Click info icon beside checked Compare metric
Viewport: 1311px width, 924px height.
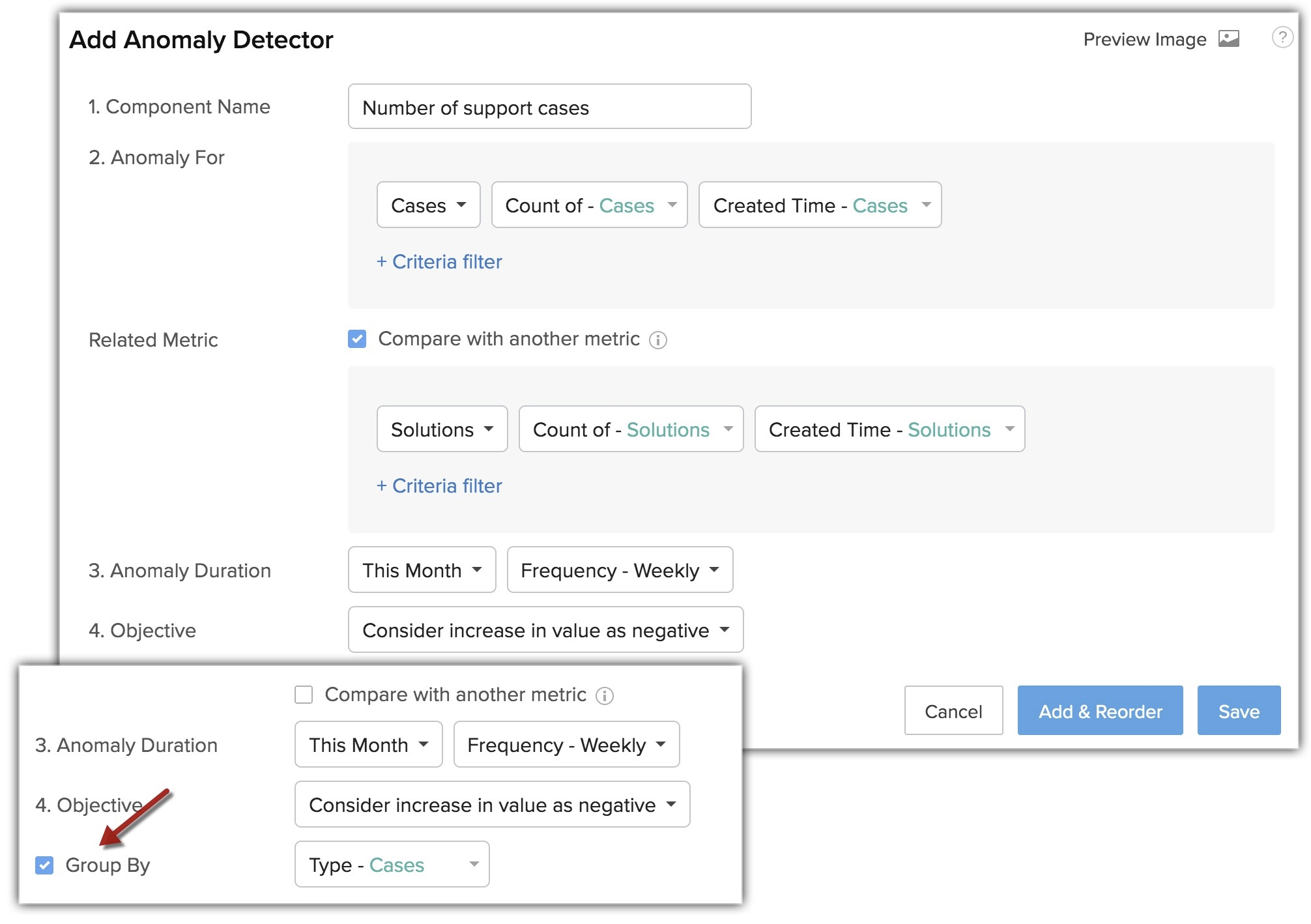[658, 340]
